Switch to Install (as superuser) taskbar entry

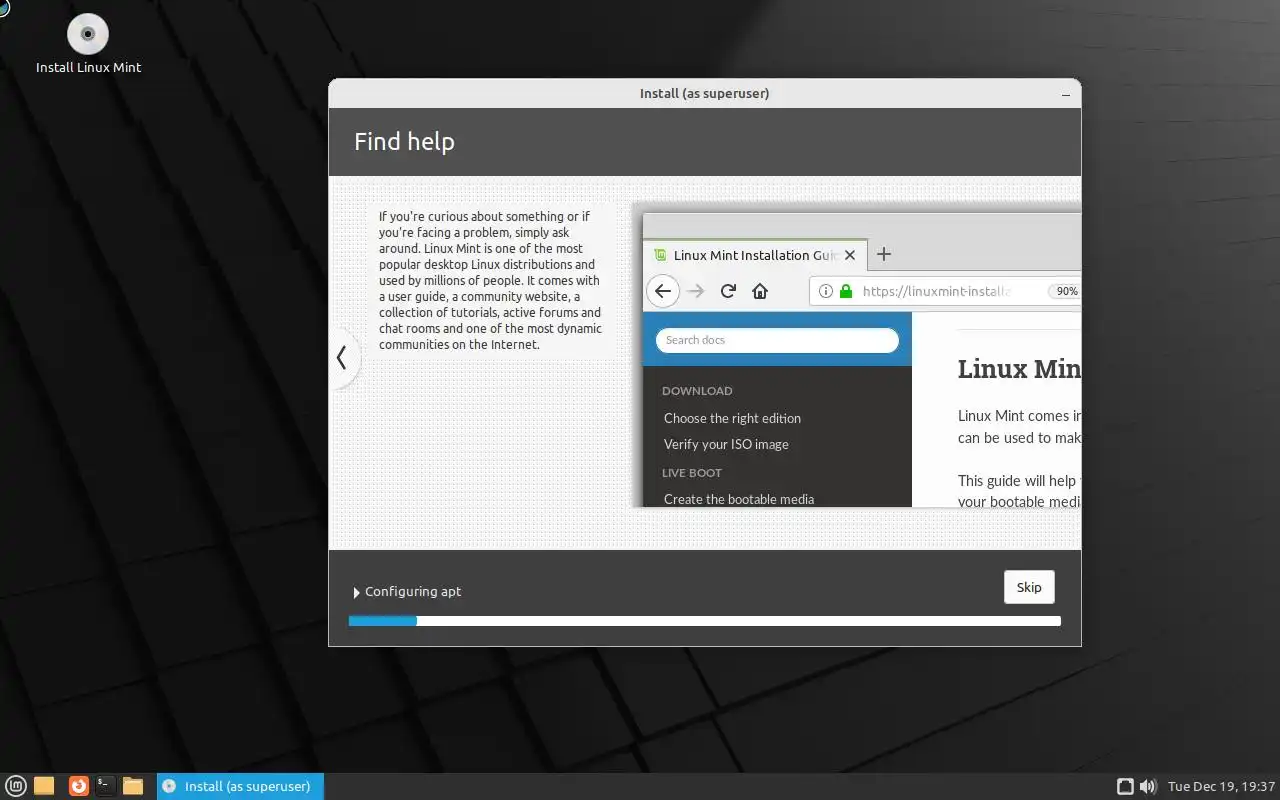(x=240, y=786)
